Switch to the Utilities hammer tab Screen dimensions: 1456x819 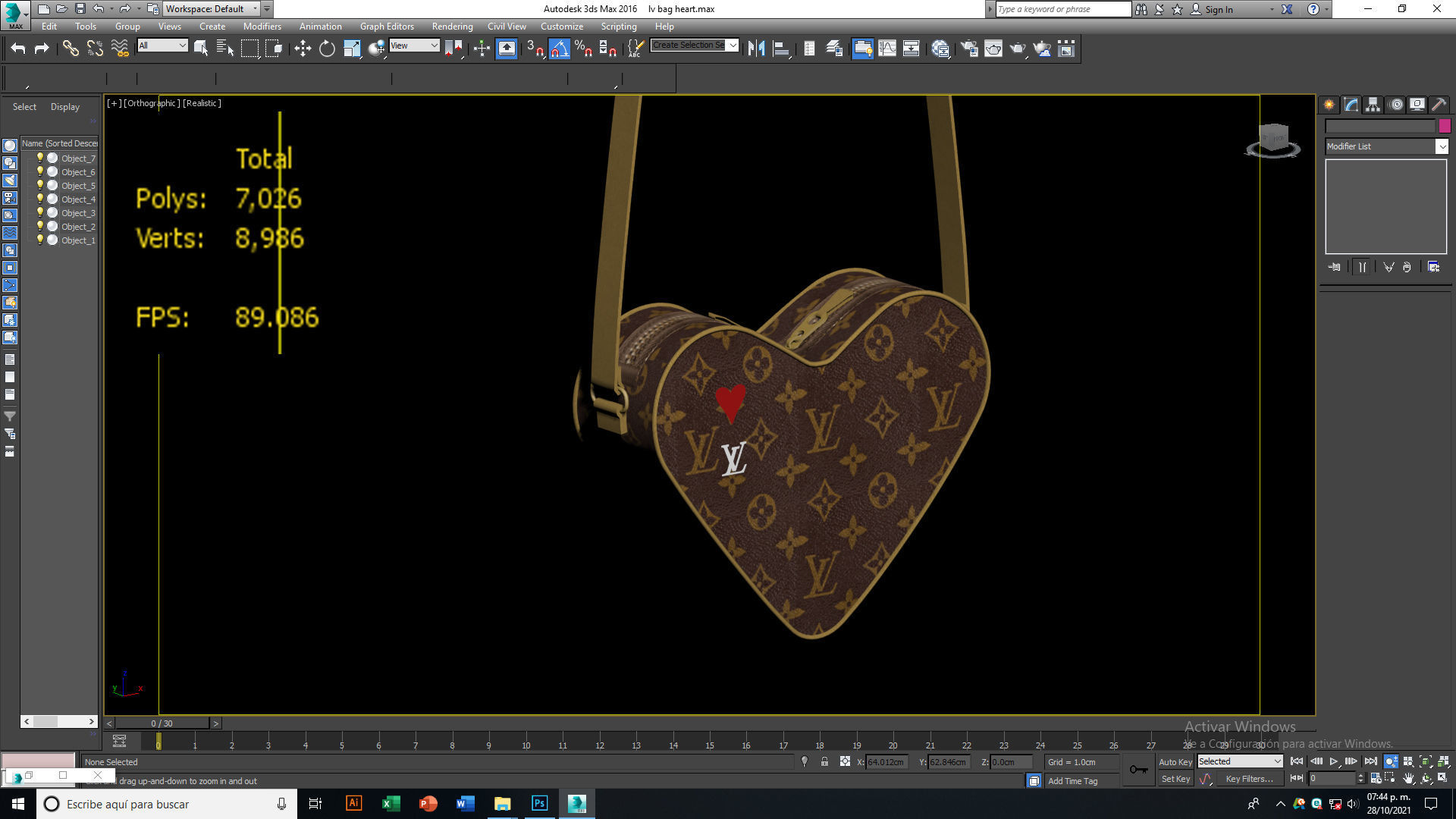pyautogui.click(x=1439, y=105)
